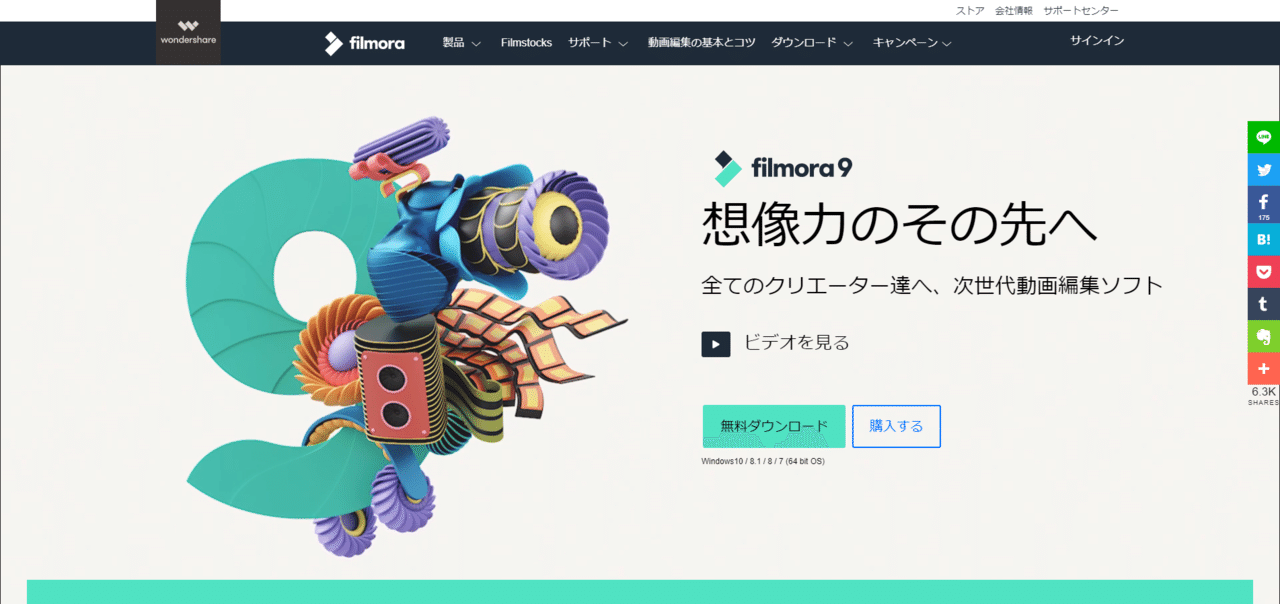1280x604 pixels.
Task: Expand the サポート dropdown menu
Action: [x=598, y=43]
